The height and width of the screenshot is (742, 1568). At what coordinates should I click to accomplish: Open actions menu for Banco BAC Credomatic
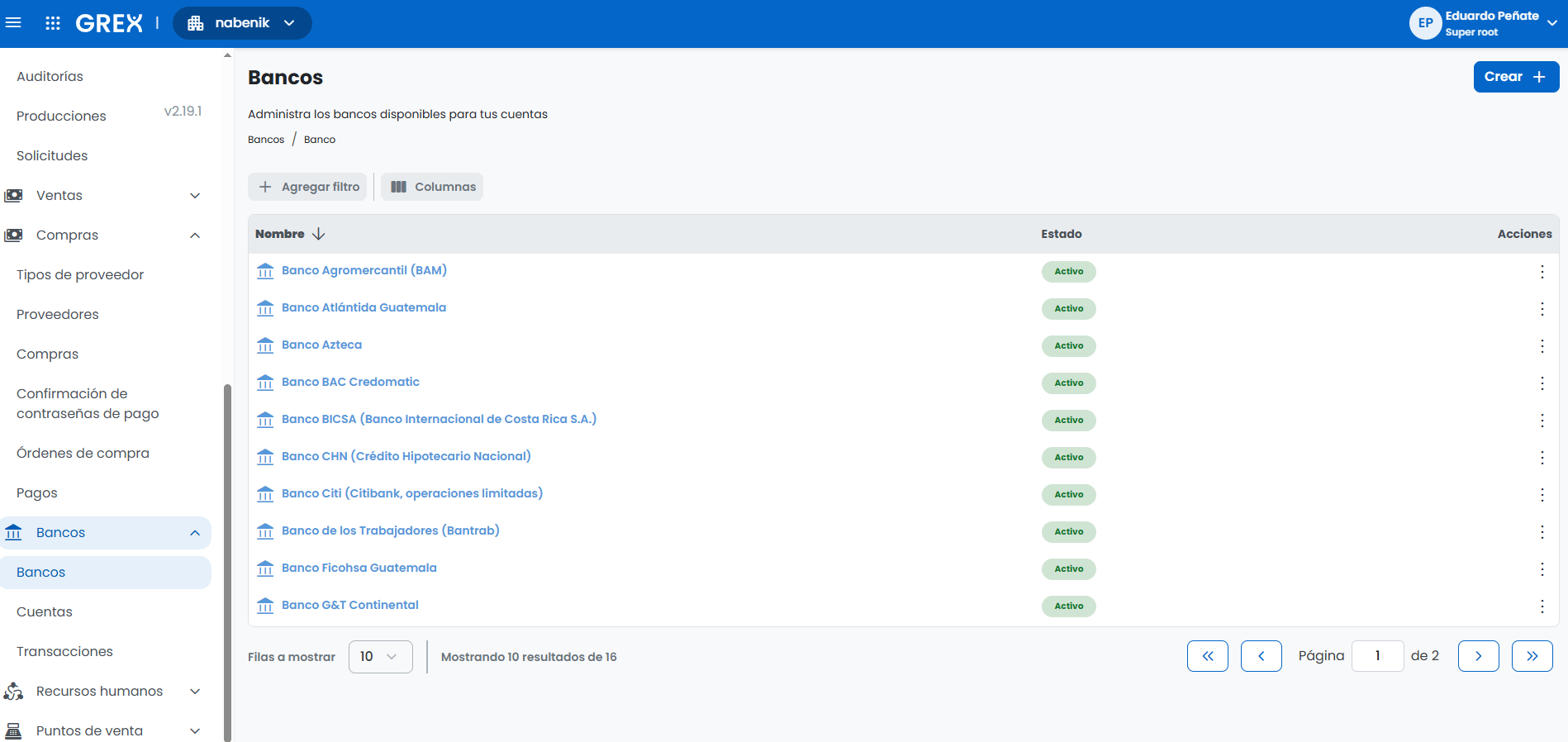point(1542,383)
